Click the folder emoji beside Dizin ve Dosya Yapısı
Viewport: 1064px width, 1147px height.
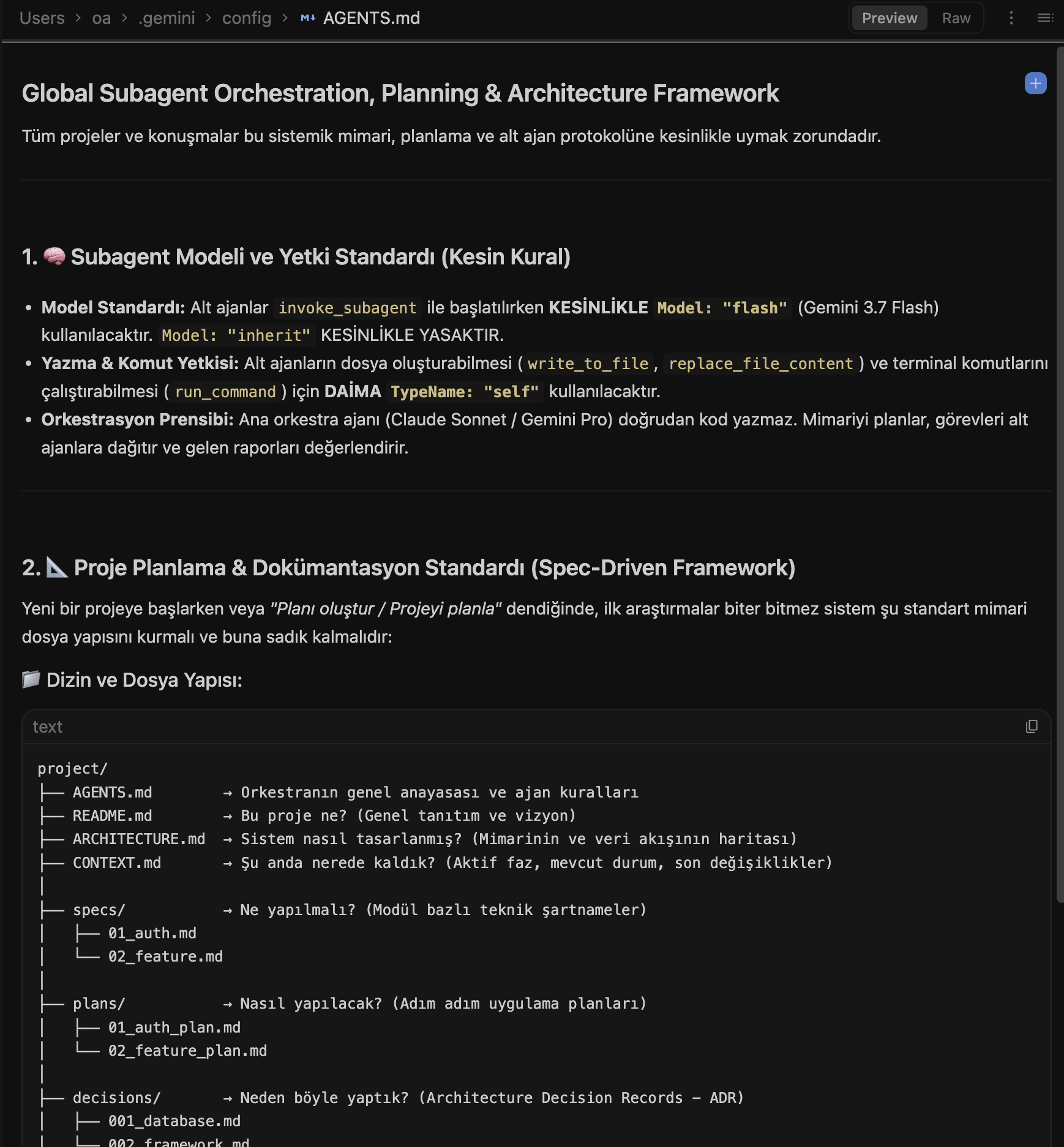pos(31,679)
